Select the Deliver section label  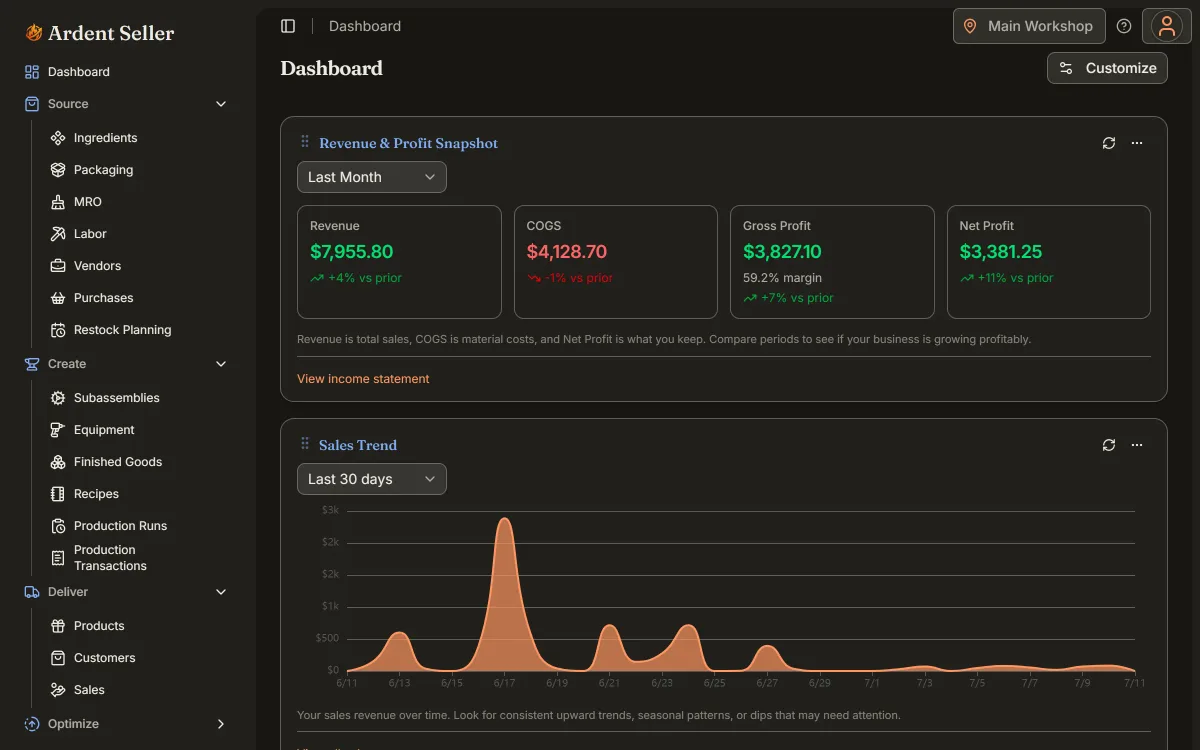tap(68, 592)
